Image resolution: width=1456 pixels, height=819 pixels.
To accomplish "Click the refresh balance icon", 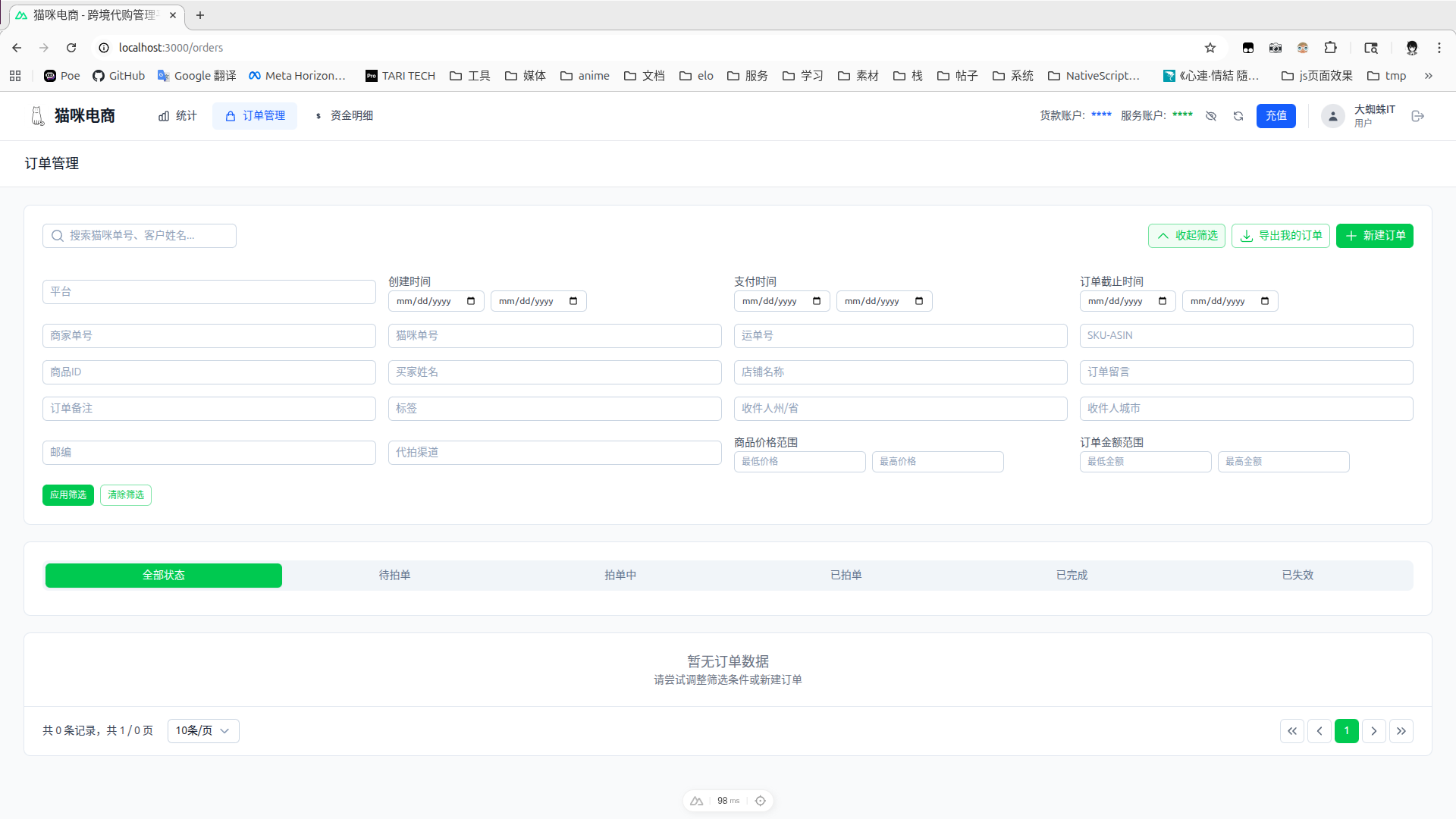I will pos(1238,116).
